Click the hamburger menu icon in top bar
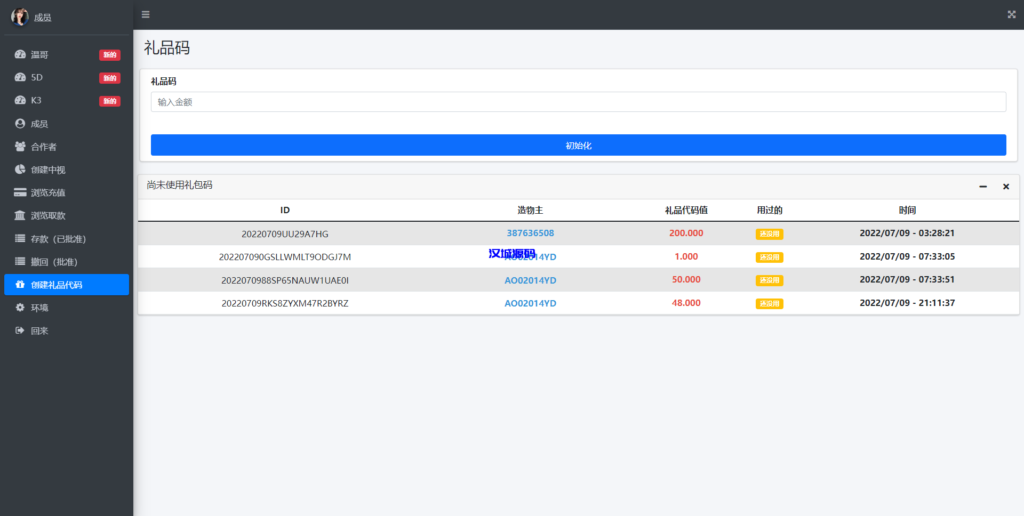This screenshot has height=516, width=1024. click(x=146, y=14)
